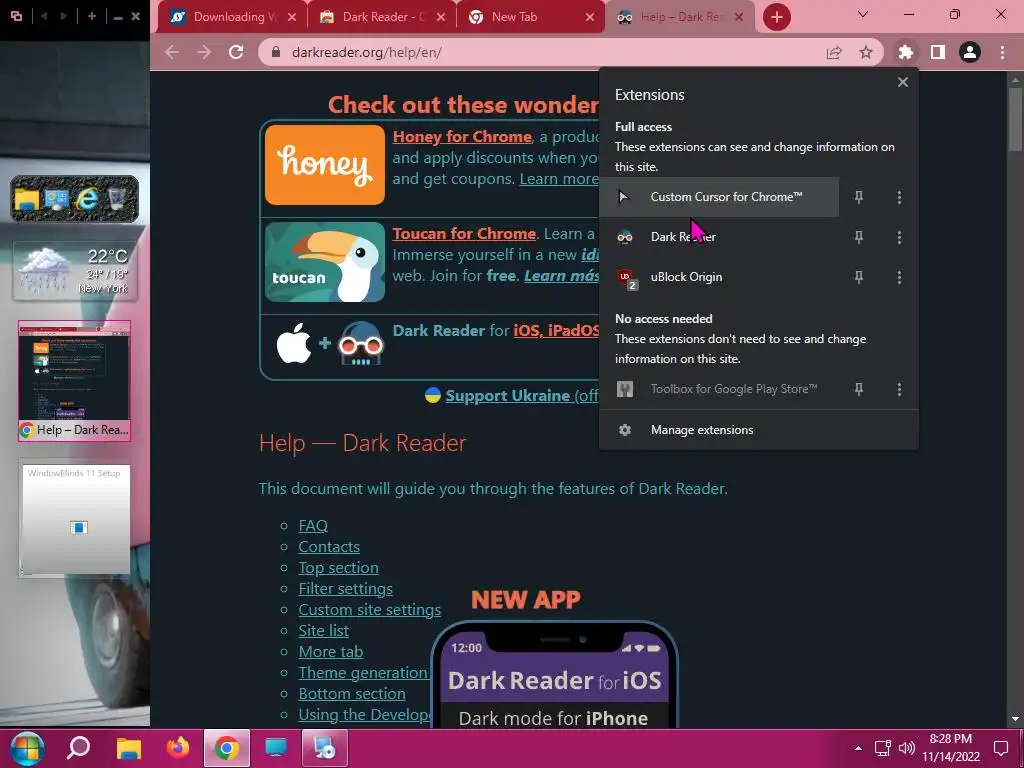Open the Contacts link
Screen dimensions: 1024x768
click(x=329, y=547)
